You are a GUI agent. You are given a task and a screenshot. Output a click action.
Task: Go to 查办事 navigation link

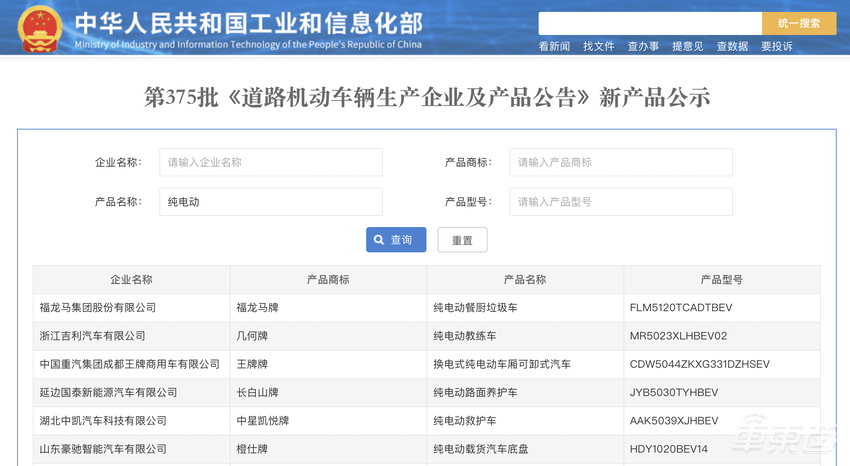tap(643, 46)
